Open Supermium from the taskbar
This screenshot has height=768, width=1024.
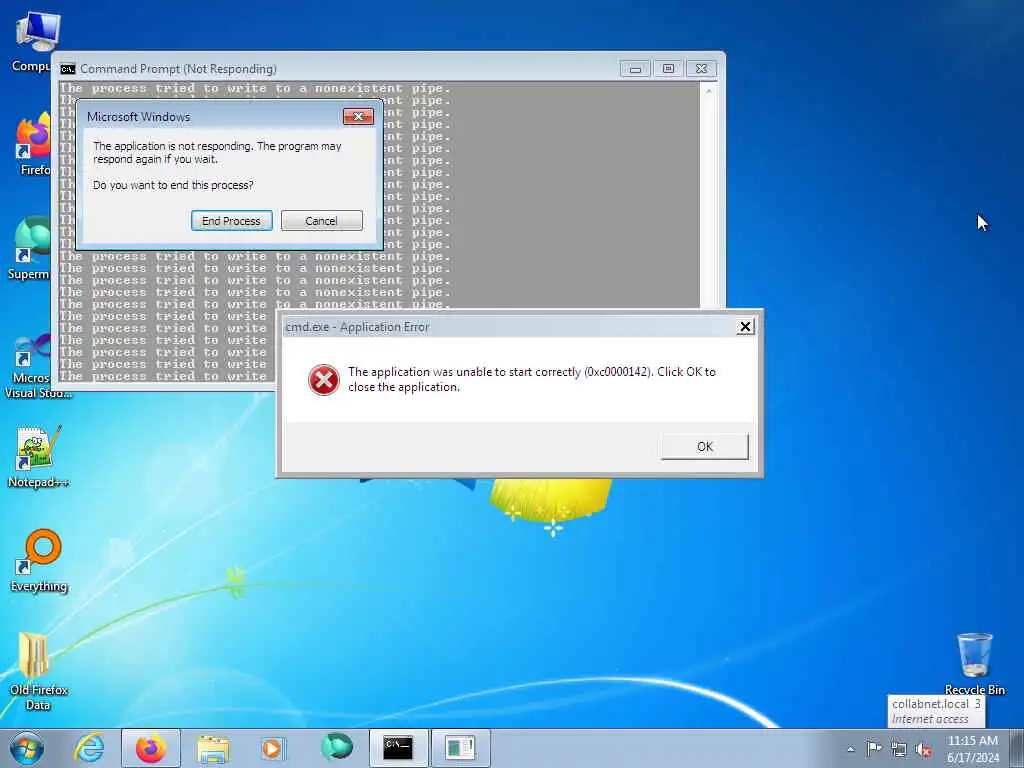[336, 748]
